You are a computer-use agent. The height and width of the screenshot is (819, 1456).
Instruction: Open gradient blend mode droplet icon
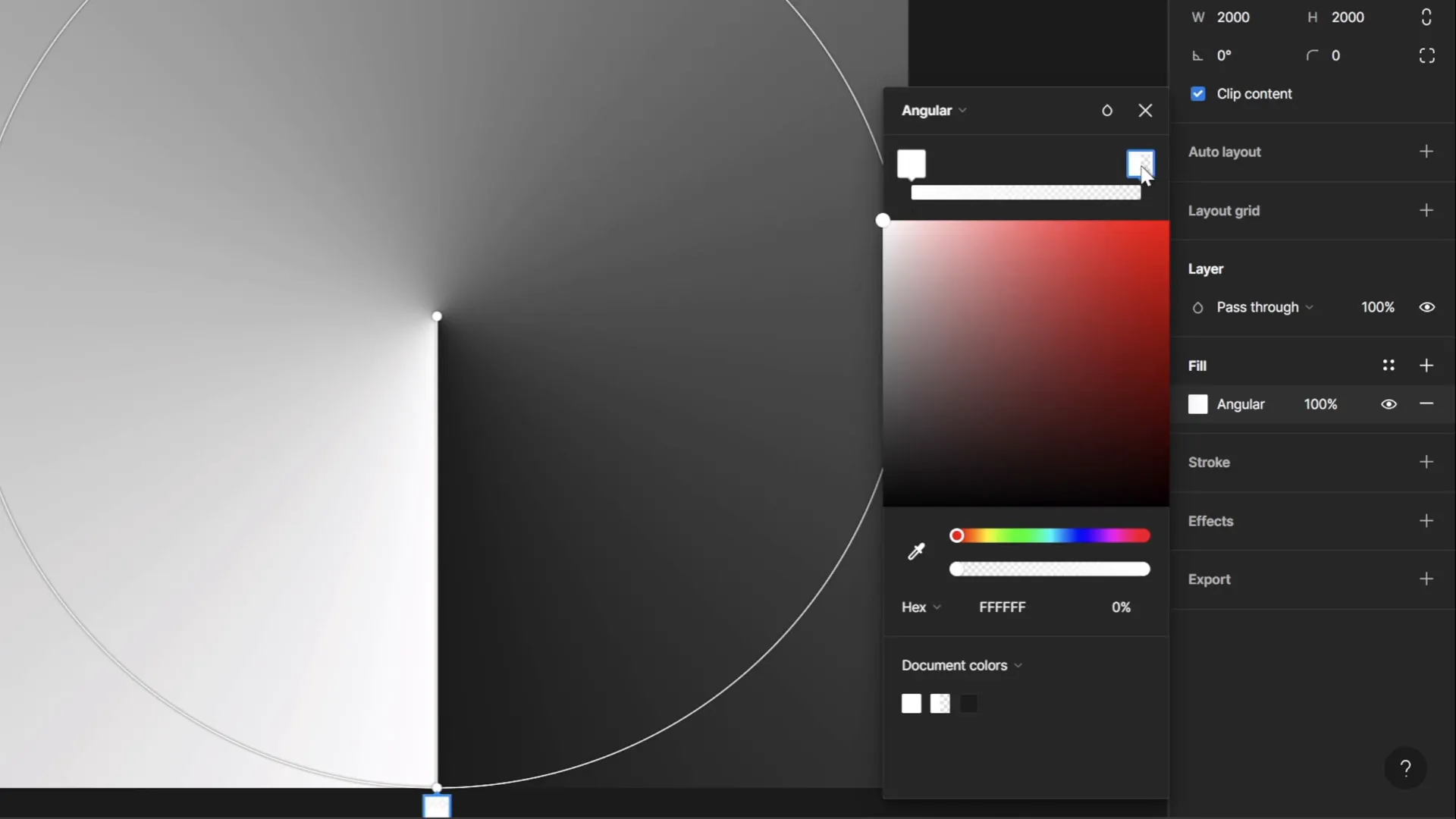click(x=1106, y=110)
